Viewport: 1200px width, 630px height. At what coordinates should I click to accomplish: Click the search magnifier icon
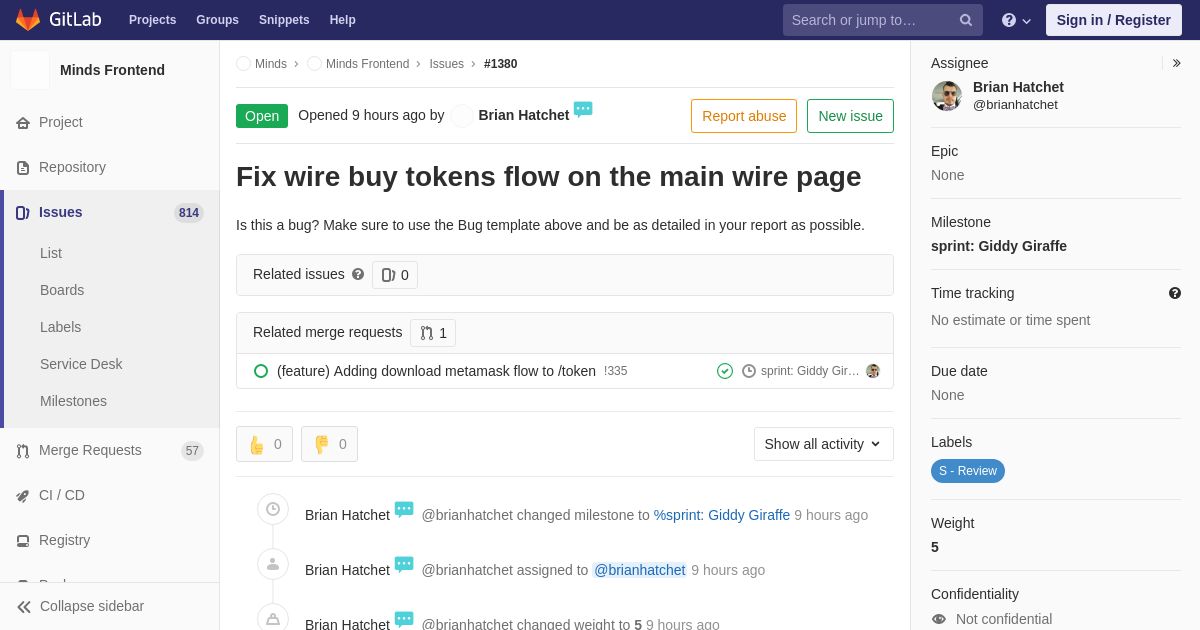(966, 20)
